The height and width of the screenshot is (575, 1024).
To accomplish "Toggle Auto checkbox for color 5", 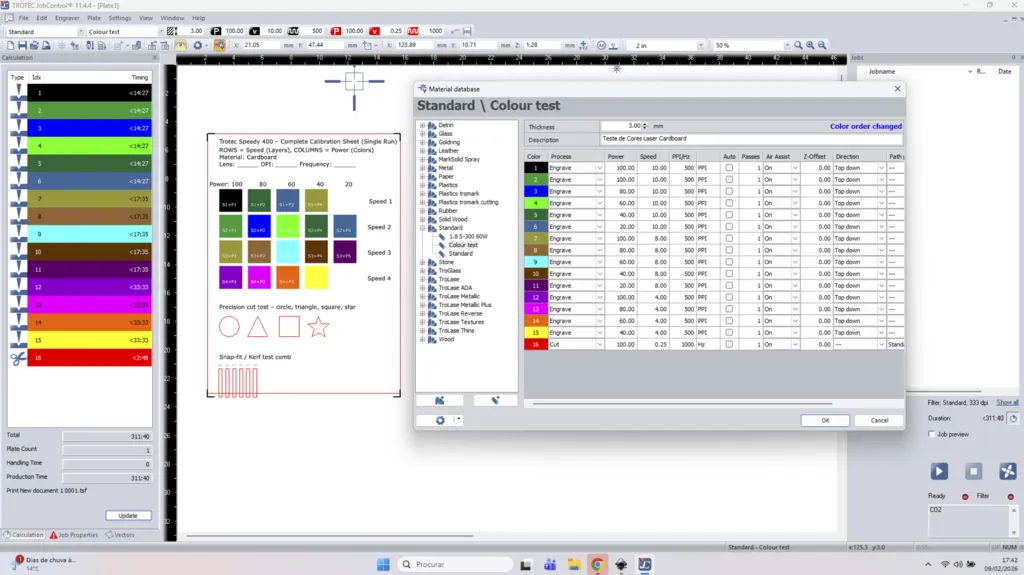I will pos(729,215).
